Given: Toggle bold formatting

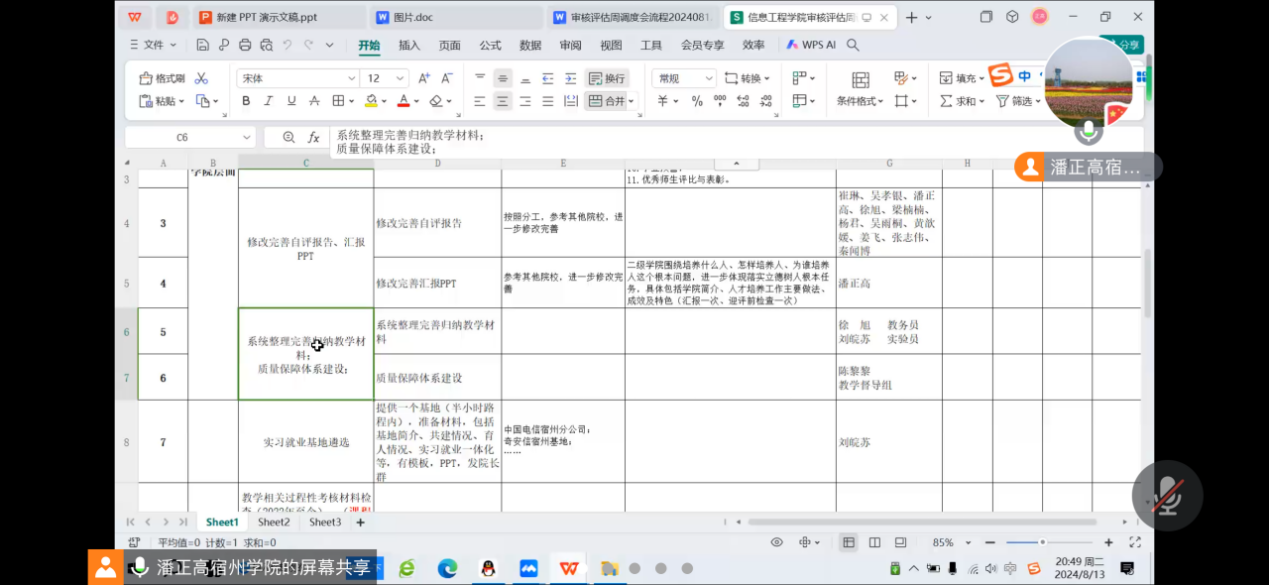Looking at the screenshot, I should (x=246, y=101).
